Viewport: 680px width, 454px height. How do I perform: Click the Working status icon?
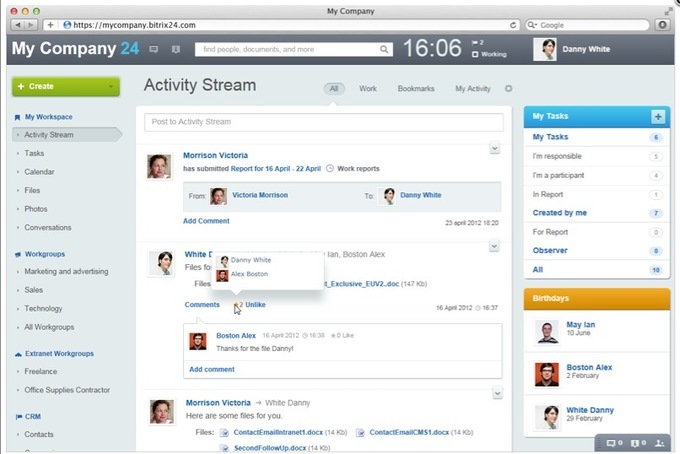pos(475,54)
